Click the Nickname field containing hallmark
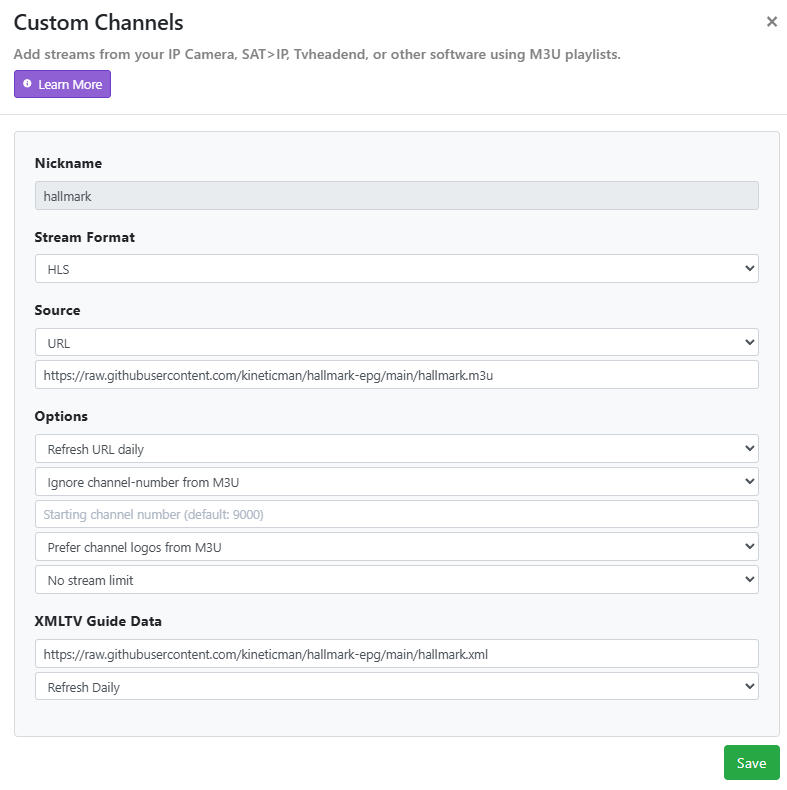787x790 pixels. (396, 196)
